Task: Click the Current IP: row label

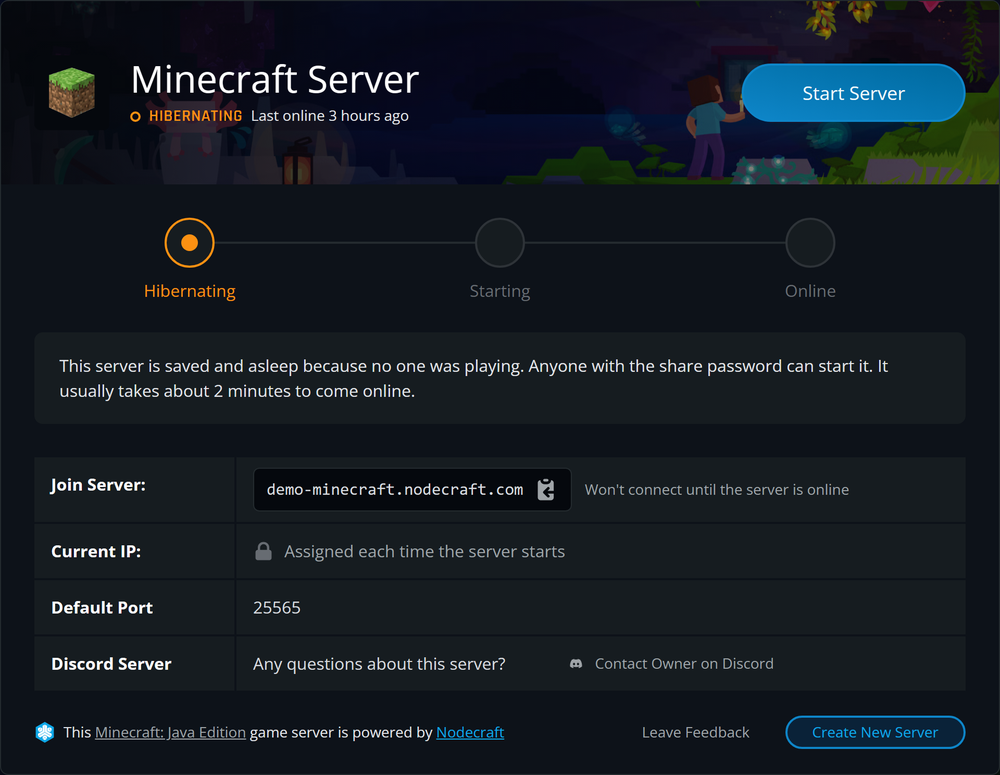Action: tap(96, 551)
